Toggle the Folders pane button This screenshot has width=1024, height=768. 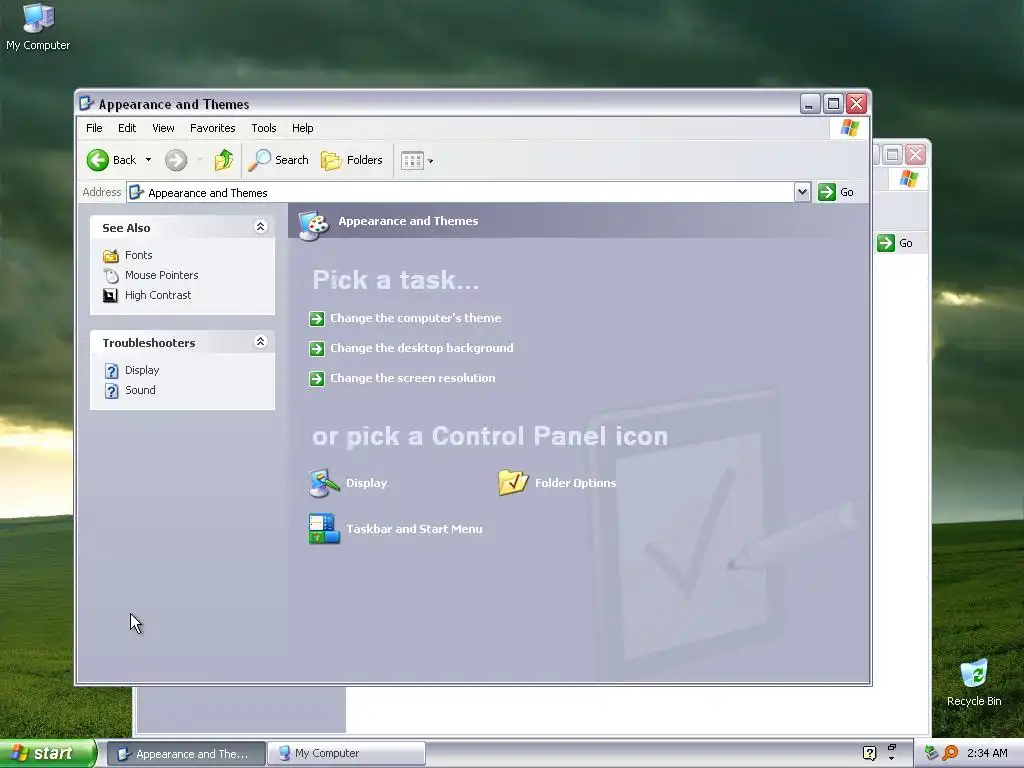click(x=352, y=160)
